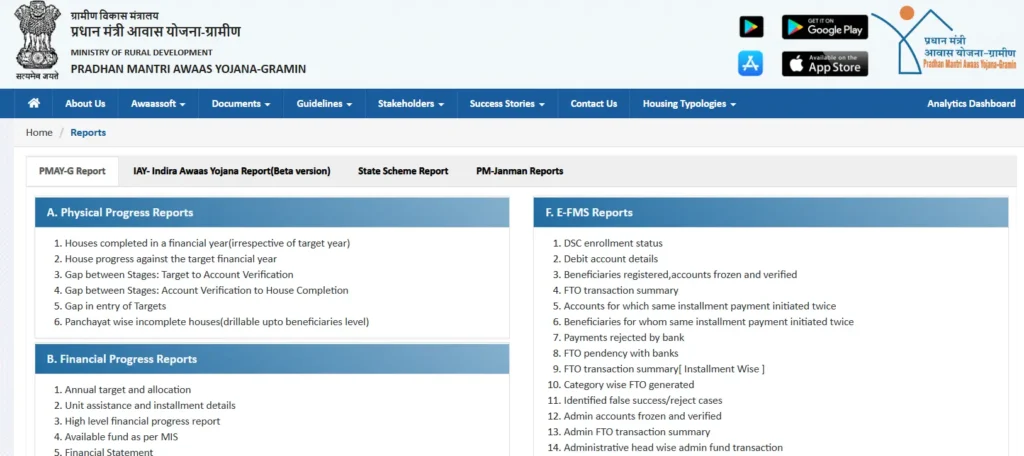Open Gap between Stages: Target to Account Verification
This screenshot has height=456, width=1024.
179,274
